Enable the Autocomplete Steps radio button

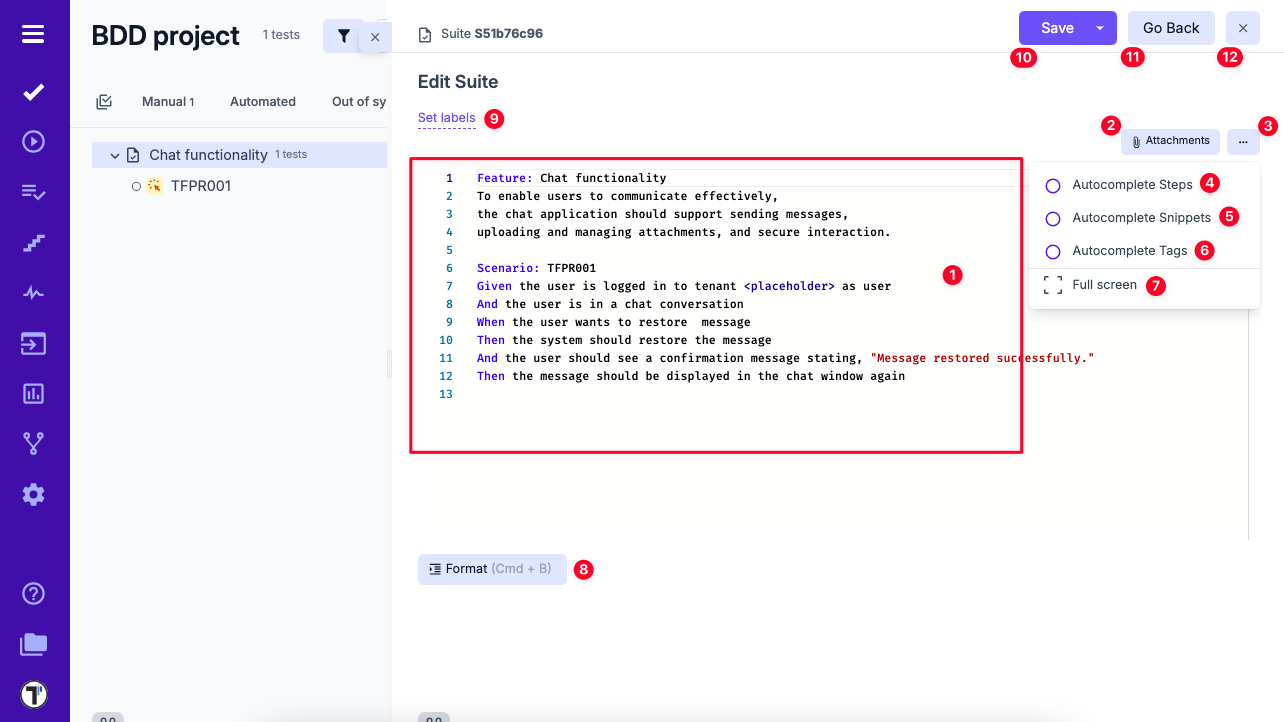pyautogui.click(x=1052, y=184)
